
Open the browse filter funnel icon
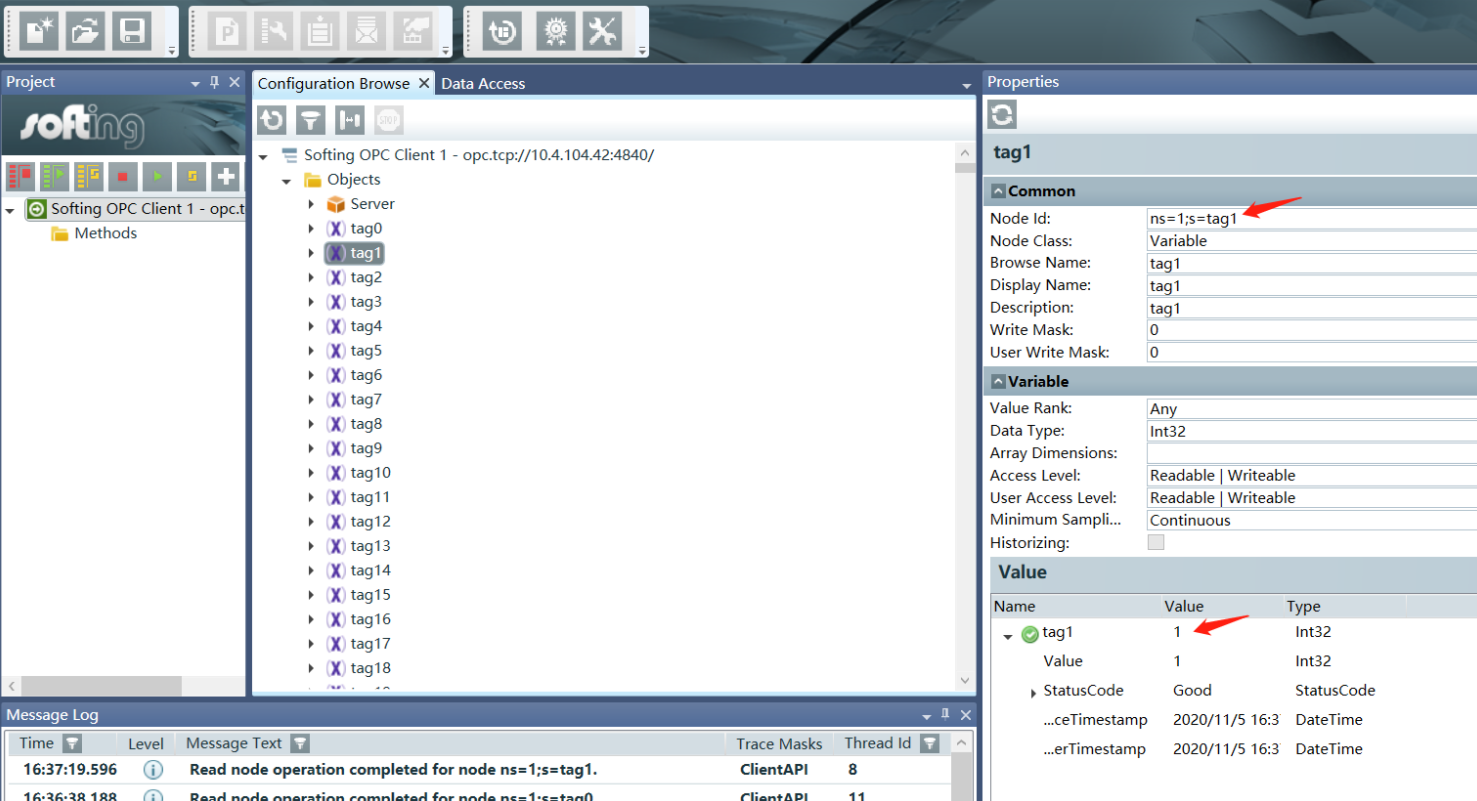311,121
